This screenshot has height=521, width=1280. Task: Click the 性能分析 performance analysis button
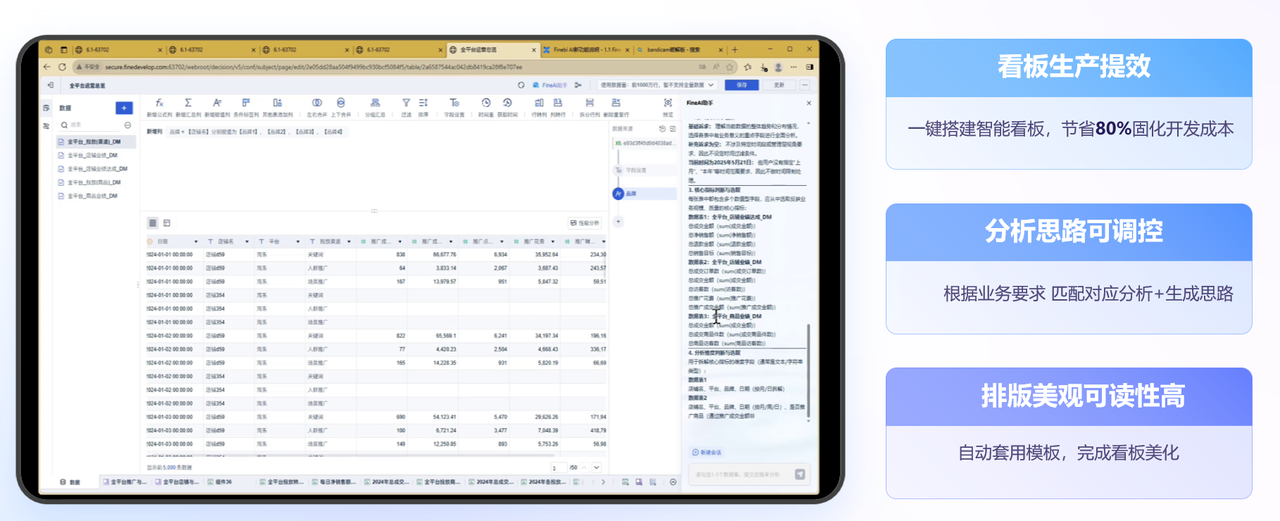pyautogui.click(x=585, y=222)
